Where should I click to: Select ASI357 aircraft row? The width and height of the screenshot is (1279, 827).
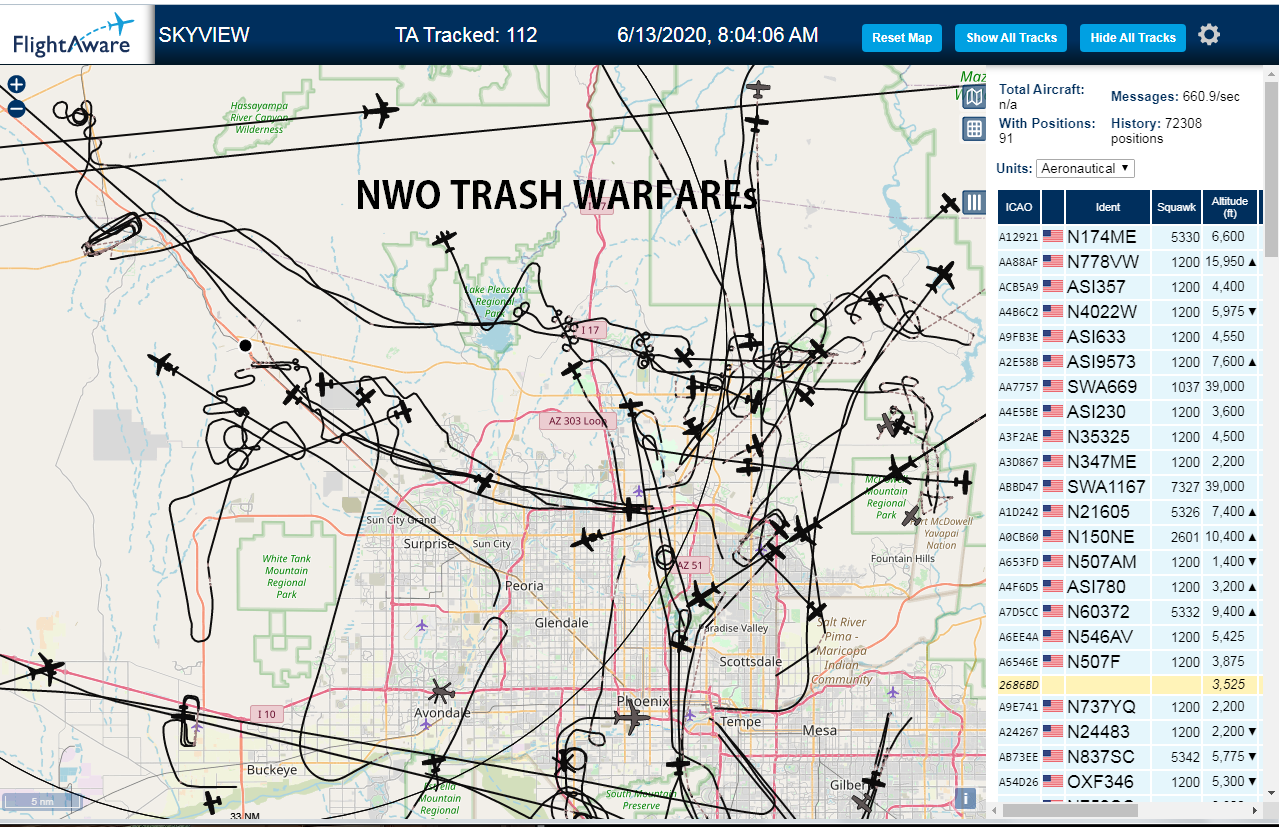1130,287
